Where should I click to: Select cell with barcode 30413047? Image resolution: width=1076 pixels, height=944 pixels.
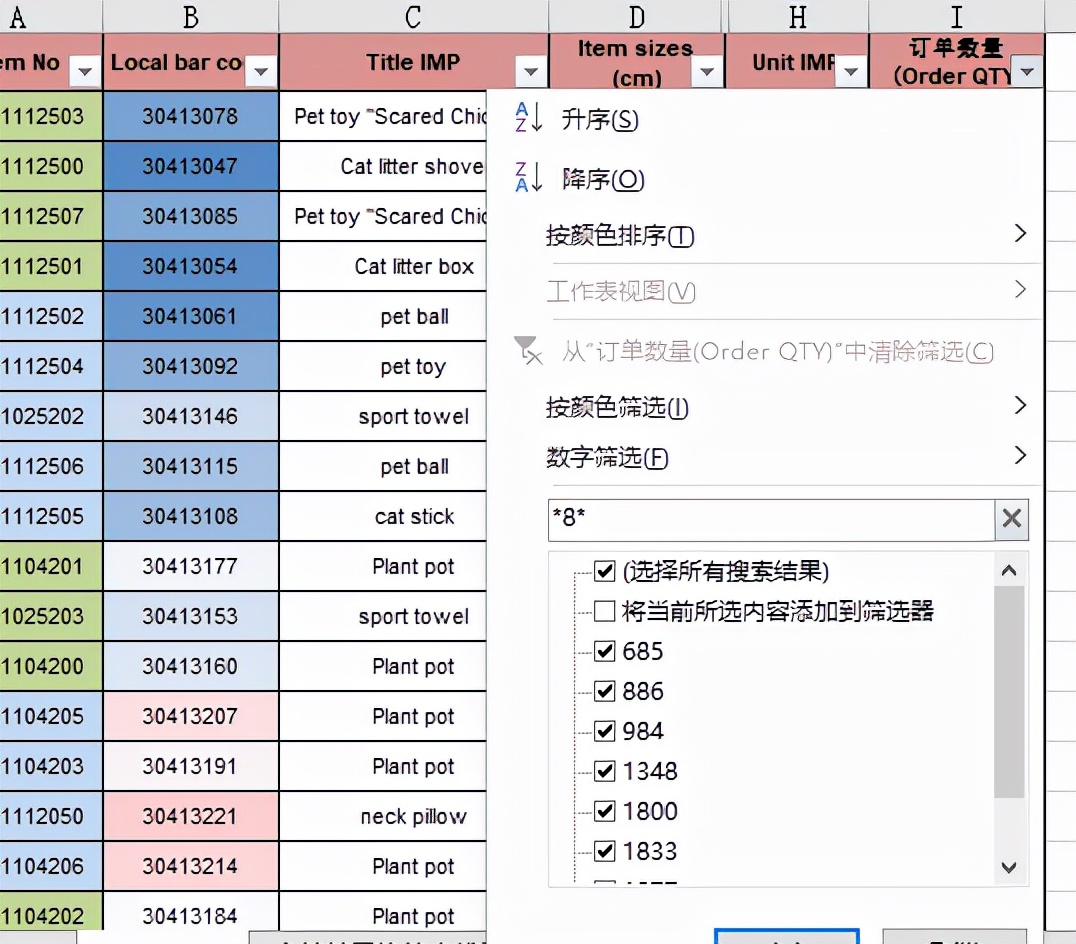click(191, 166)
